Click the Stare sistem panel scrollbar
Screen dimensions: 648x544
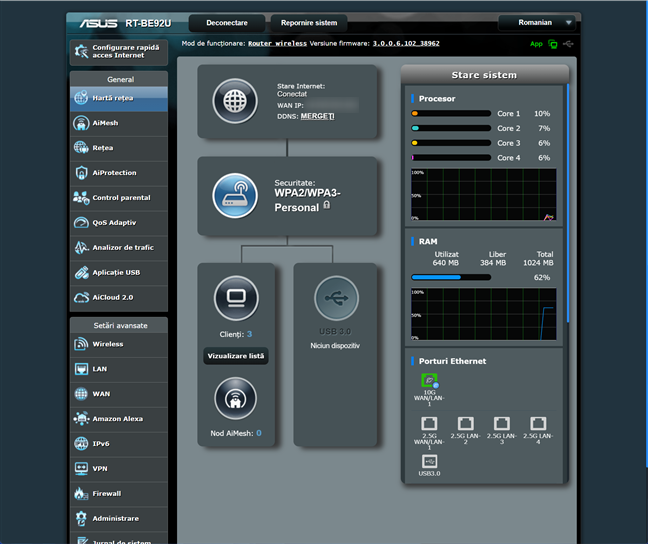(x=570, y=200)
